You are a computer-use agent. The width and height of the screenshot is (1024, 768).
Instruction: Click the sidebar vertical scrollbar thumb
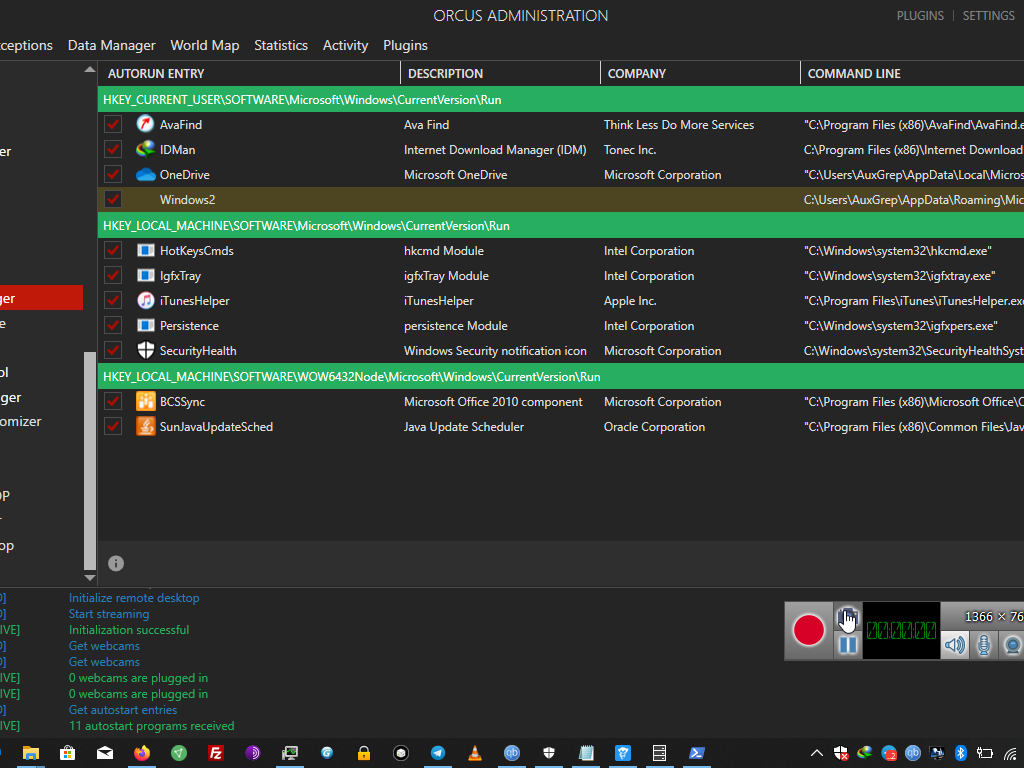pos(89,460)
